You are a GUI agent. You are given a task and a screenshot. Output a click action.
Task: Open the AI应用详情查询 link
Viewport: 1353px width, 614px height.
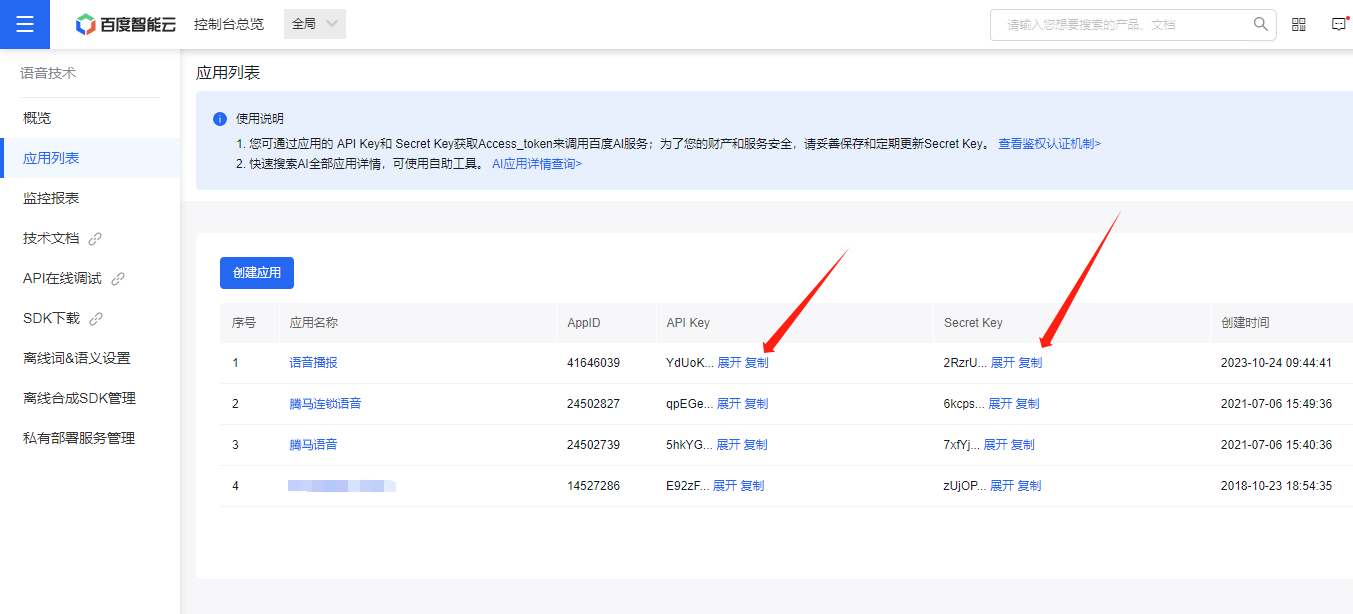pyautogui.click(x=537, y=164)
